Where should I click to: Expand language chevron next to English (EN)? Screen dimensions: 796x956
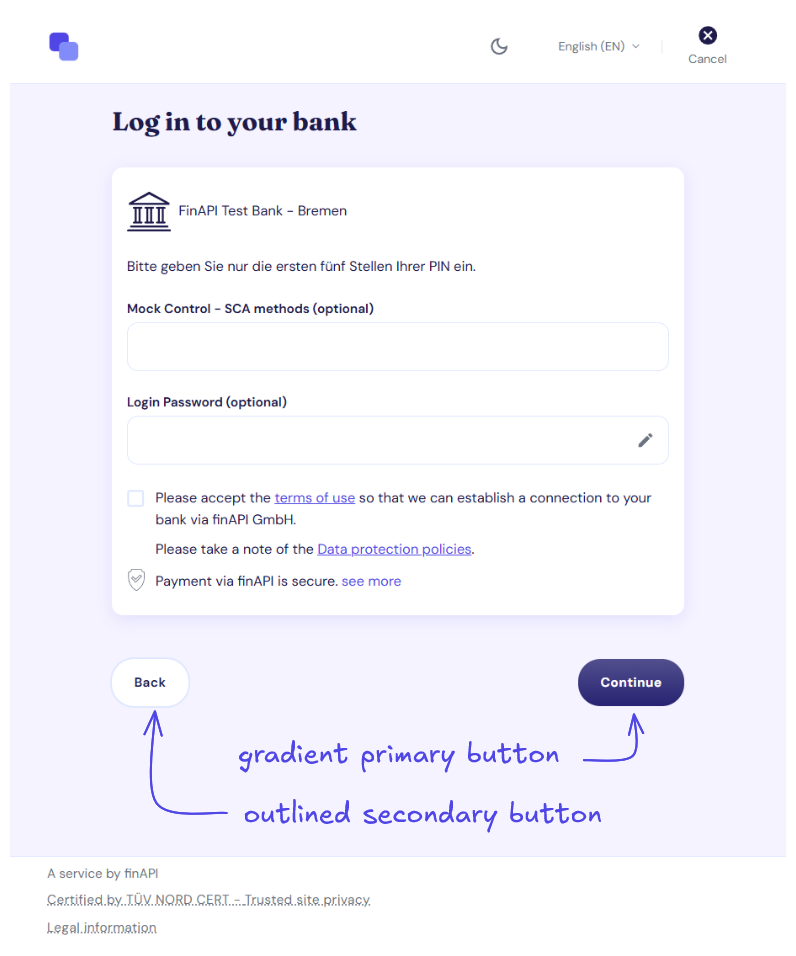point(636,46)
